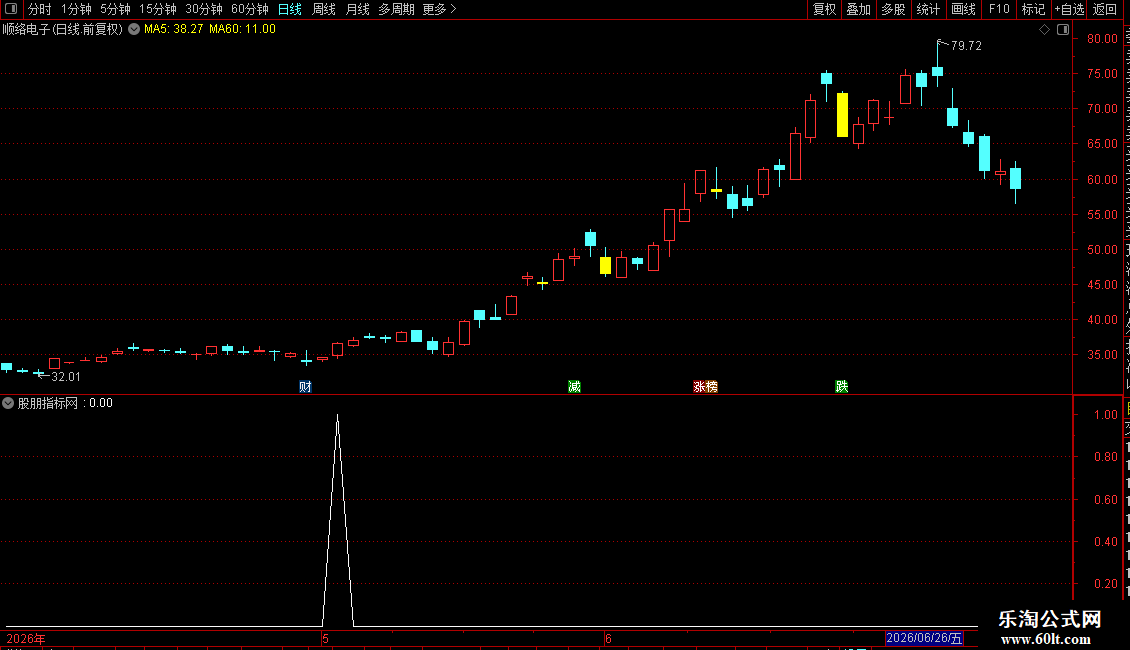1130x650 pixels.
Task: Click the 80.00 price axis label
Action: [x=1102, y=39]
